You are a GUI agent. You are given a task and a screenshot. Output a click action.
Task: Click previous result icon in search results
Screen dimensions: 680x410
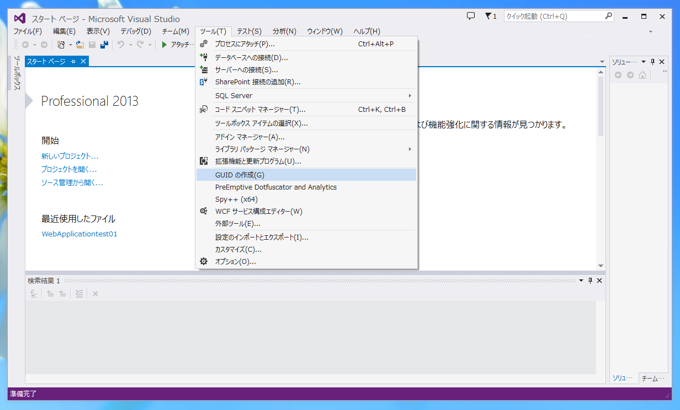coord(50,294)
